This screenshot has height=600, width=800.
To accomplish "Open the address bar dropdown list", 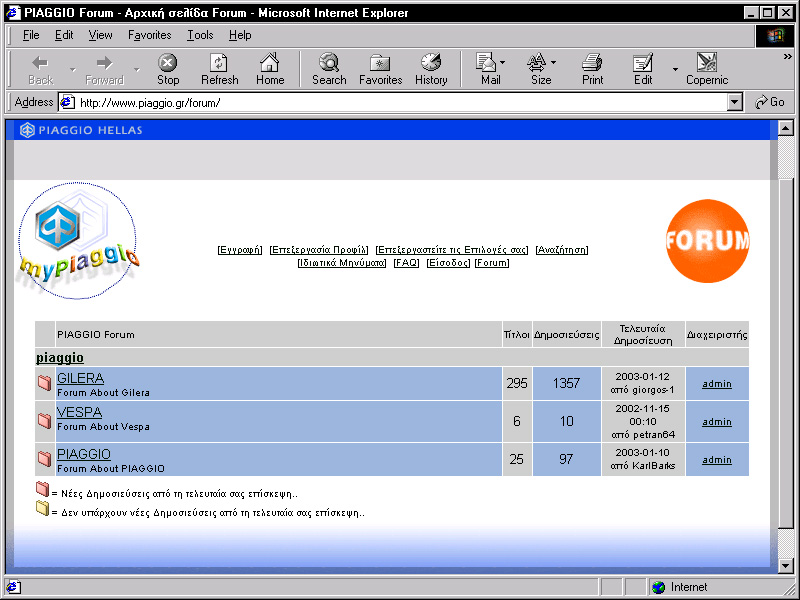I will (x=734, y=103).
